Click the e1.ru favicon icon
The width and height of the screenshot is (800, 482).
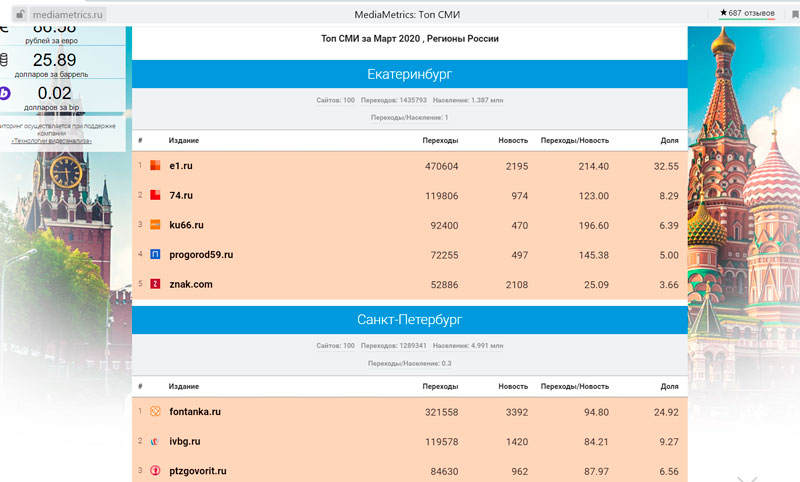155,166
